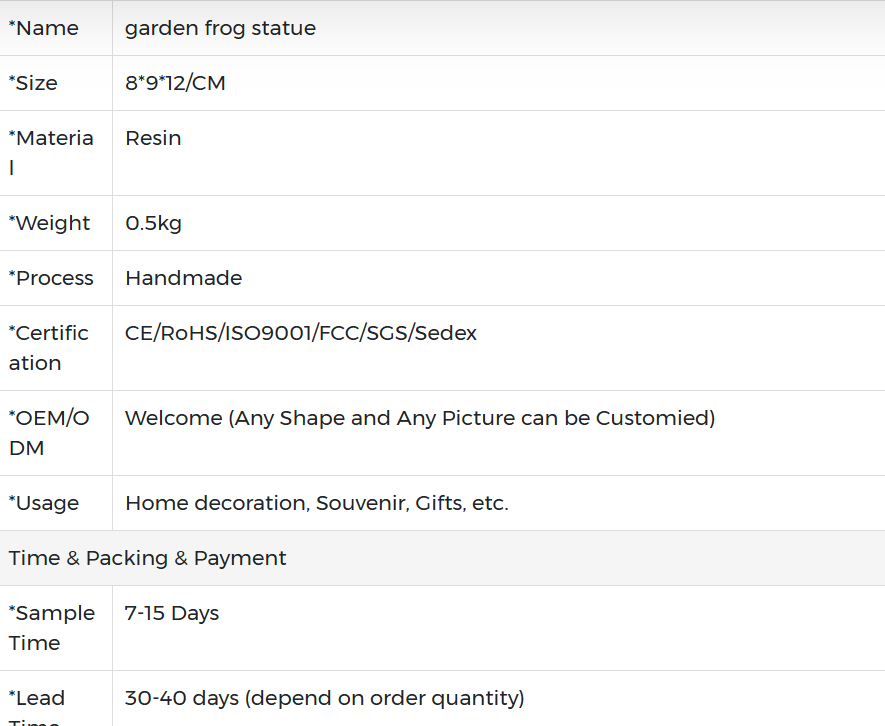Click the '*Size' label cell

coord(34,83)
